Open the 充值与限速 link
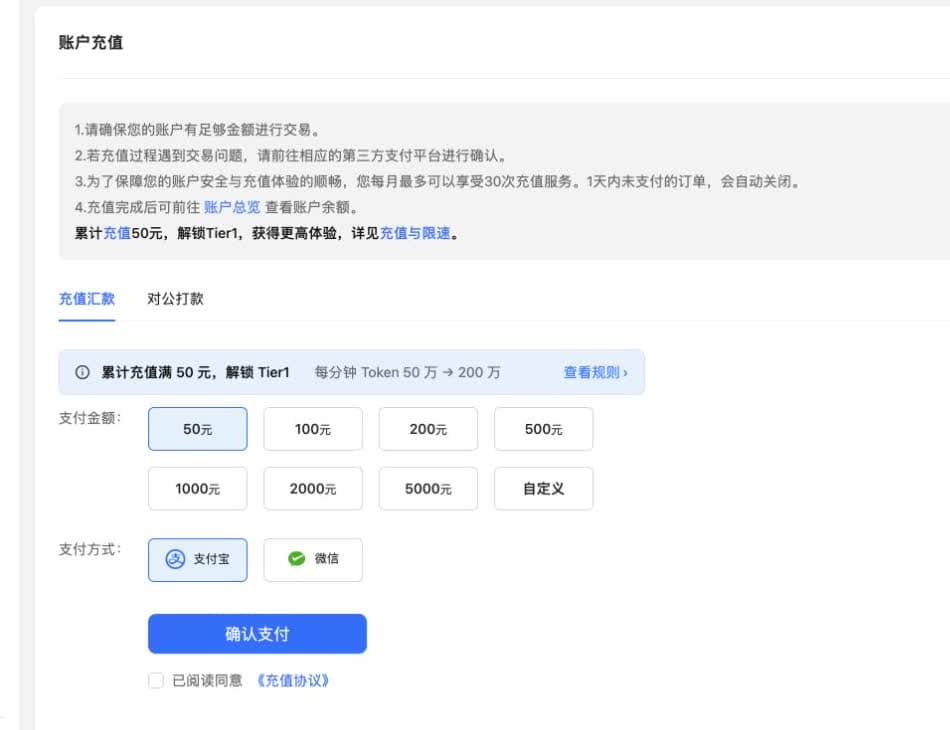950x730 pixels. click(x=415, y=233)
